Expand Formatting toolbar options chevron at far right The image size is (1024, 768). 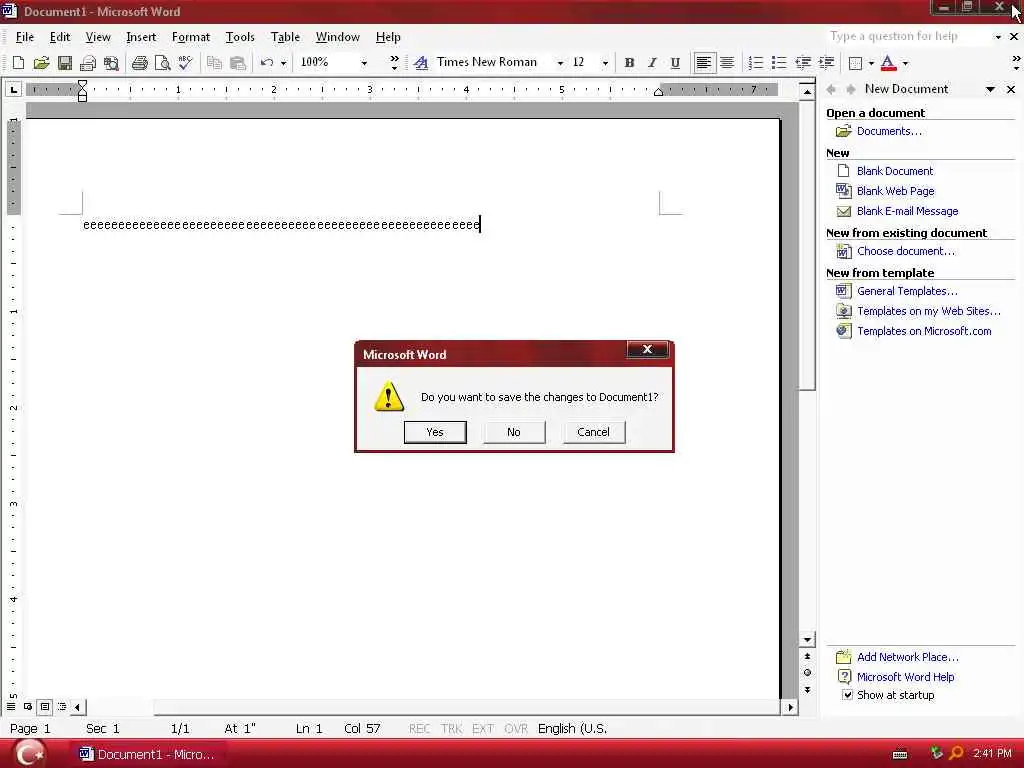(x=1016, y=63)
